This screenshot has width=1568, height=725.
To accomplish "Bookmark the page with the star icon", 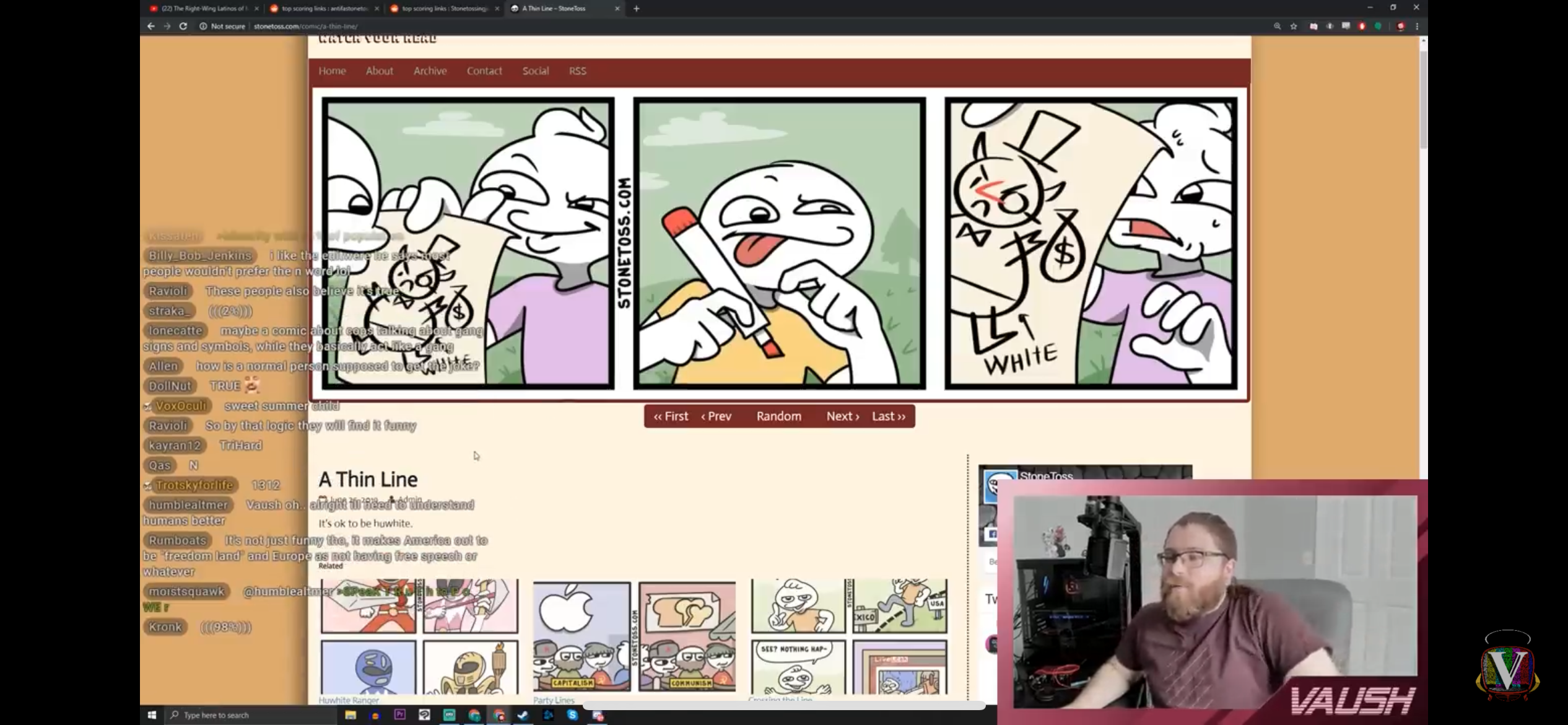I will 1294,26.
